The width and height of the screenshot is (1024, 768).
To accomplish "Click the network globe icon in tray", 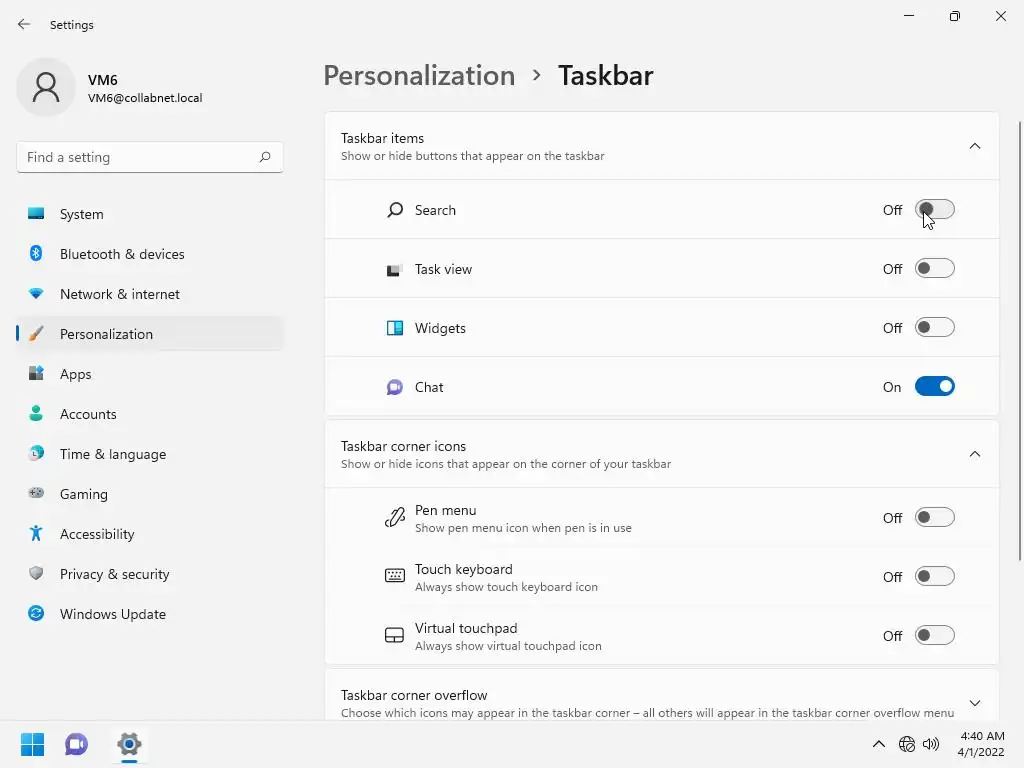I will click(907, 744).
